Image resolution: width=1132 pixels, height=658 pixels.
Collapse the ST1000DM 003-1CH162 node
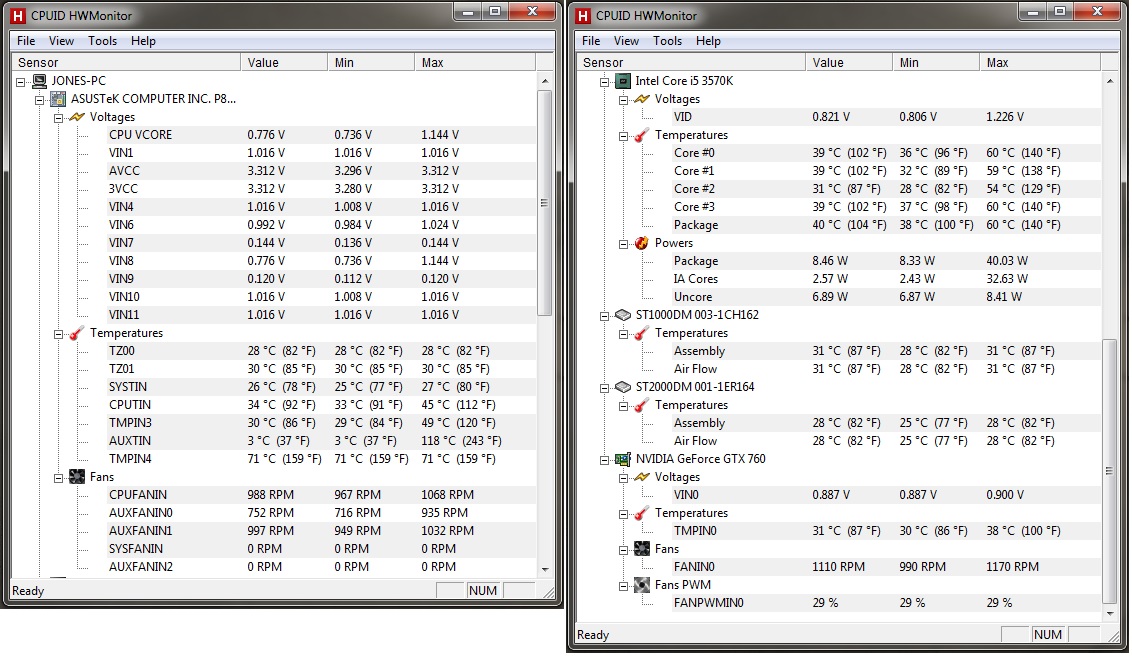605,316
